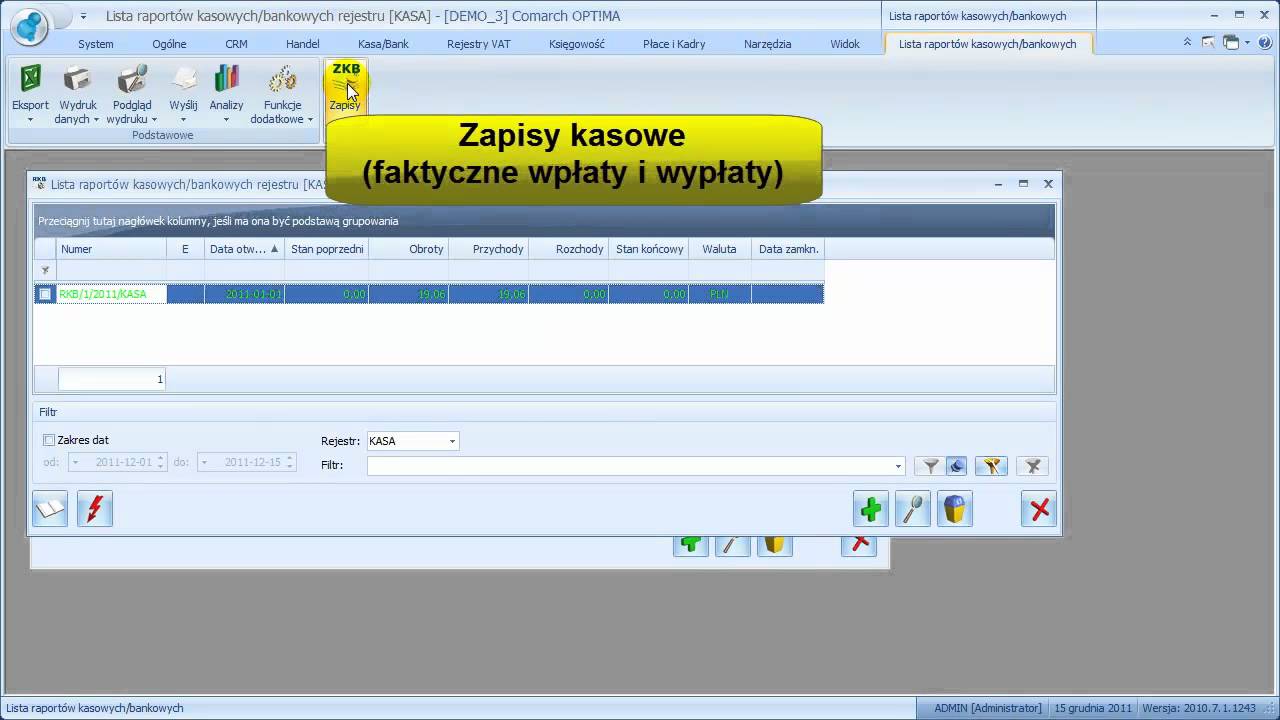This screenshot has height=720, width=1280.
Task: Open the Płace i Kadry tab
Action: 674,44
